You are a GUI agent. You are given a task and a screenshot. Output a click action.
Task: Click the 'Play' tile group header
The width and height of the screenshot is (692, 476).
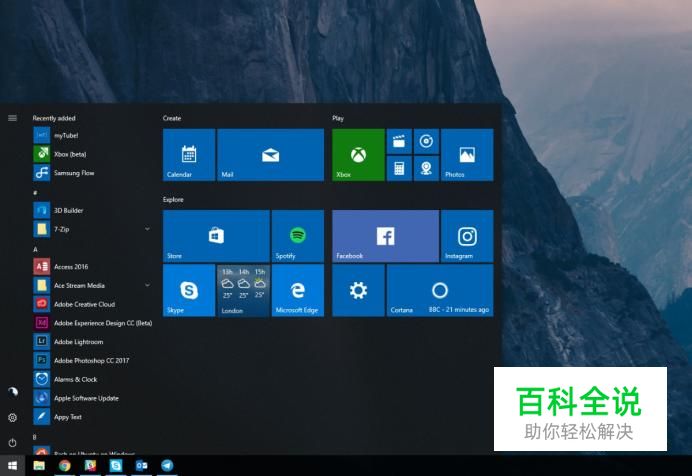click(338, 118)
